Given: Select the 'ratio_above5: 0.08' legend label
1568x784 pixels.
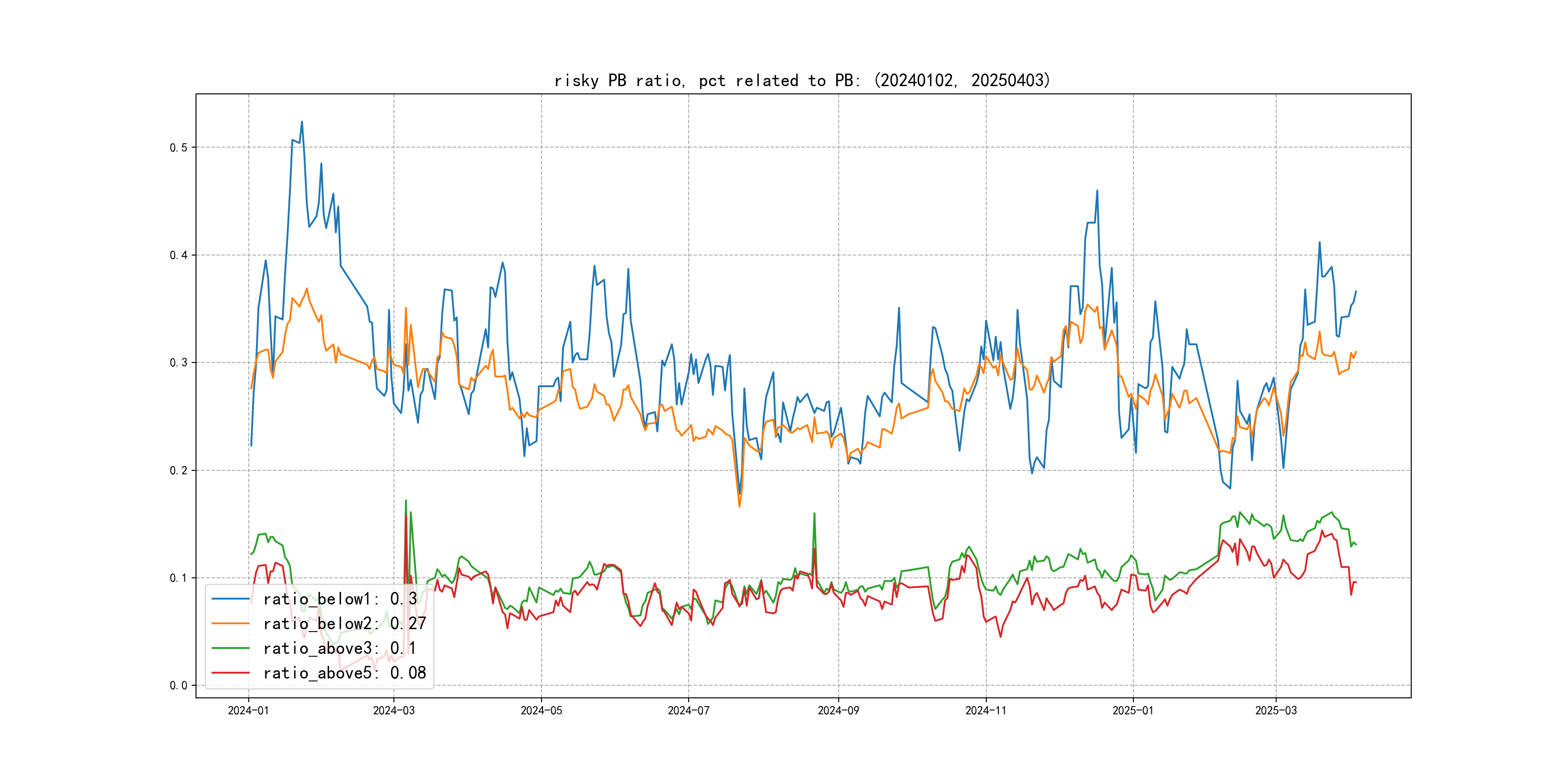Looking at the screenshot, I should (345, 673).
